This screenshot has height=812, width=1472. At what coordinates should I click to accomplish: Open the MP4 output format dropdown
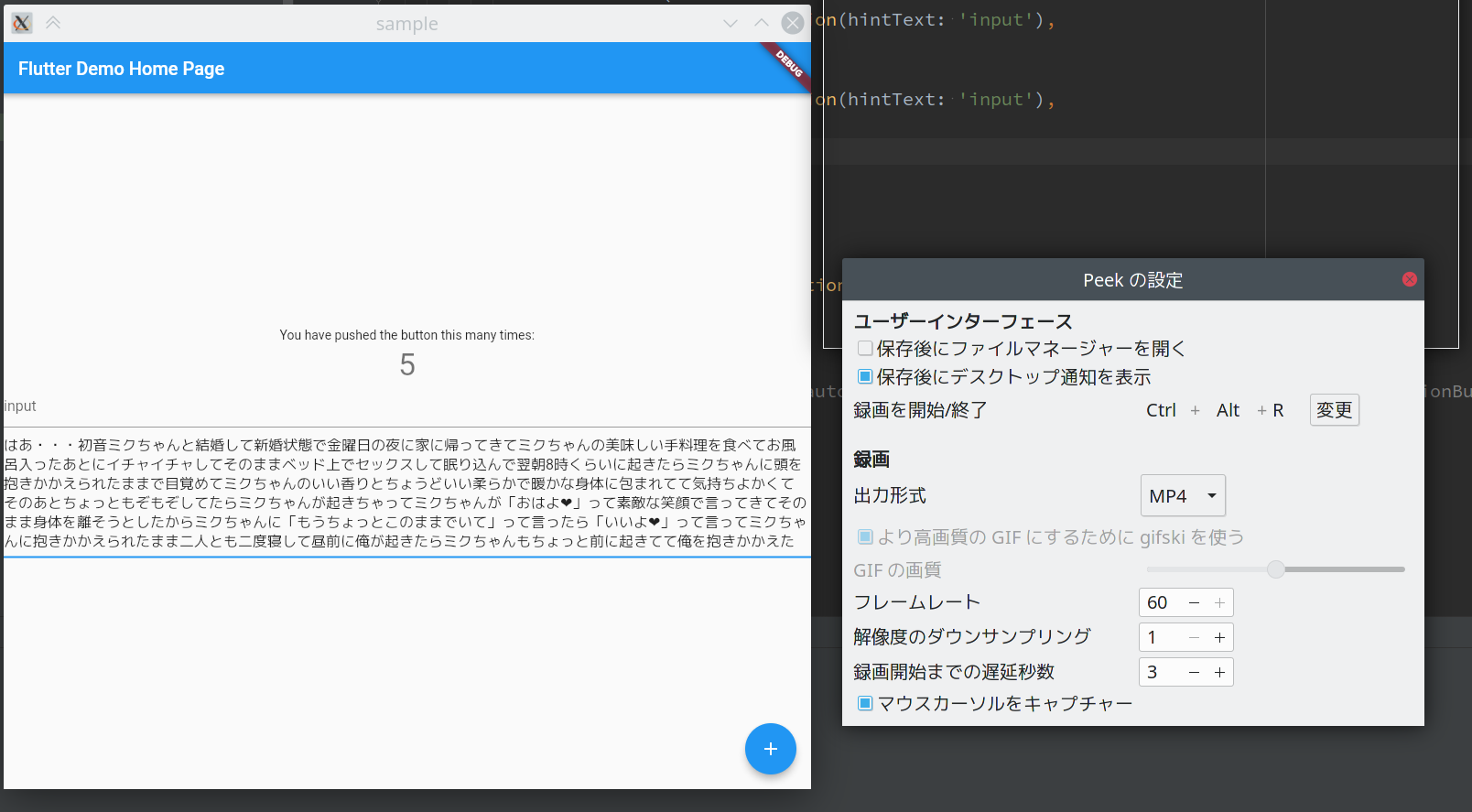click(1182, 495)
